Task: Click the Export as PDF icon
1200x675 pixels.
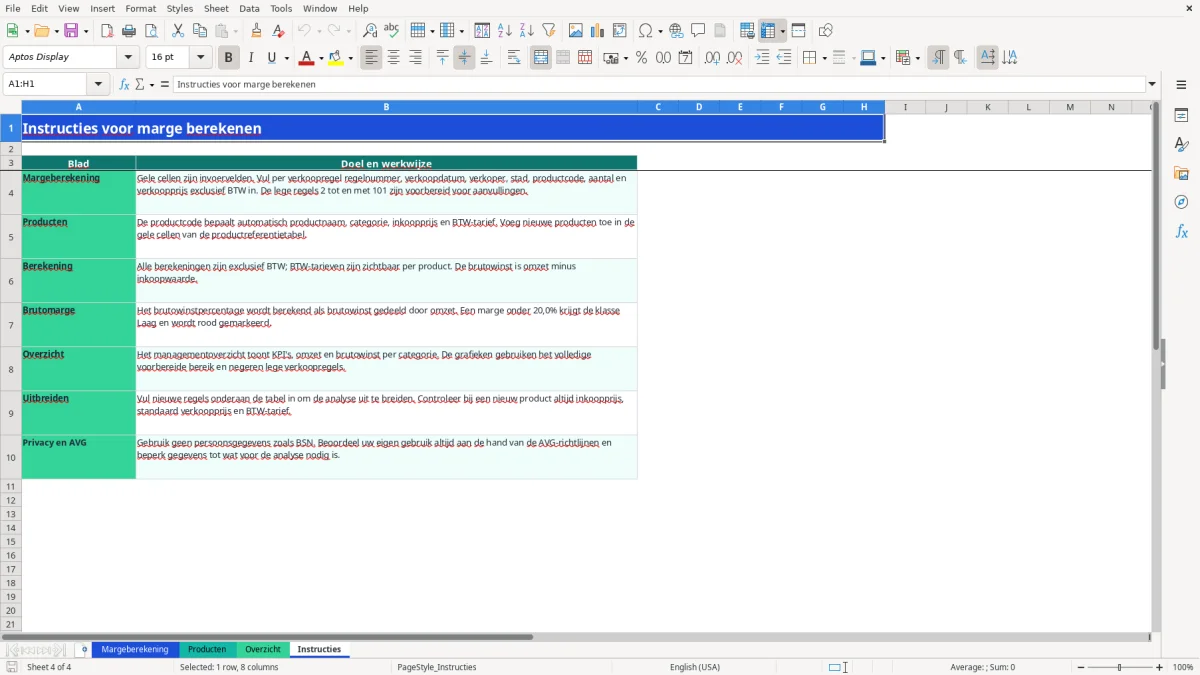Action: pos(107,31)
